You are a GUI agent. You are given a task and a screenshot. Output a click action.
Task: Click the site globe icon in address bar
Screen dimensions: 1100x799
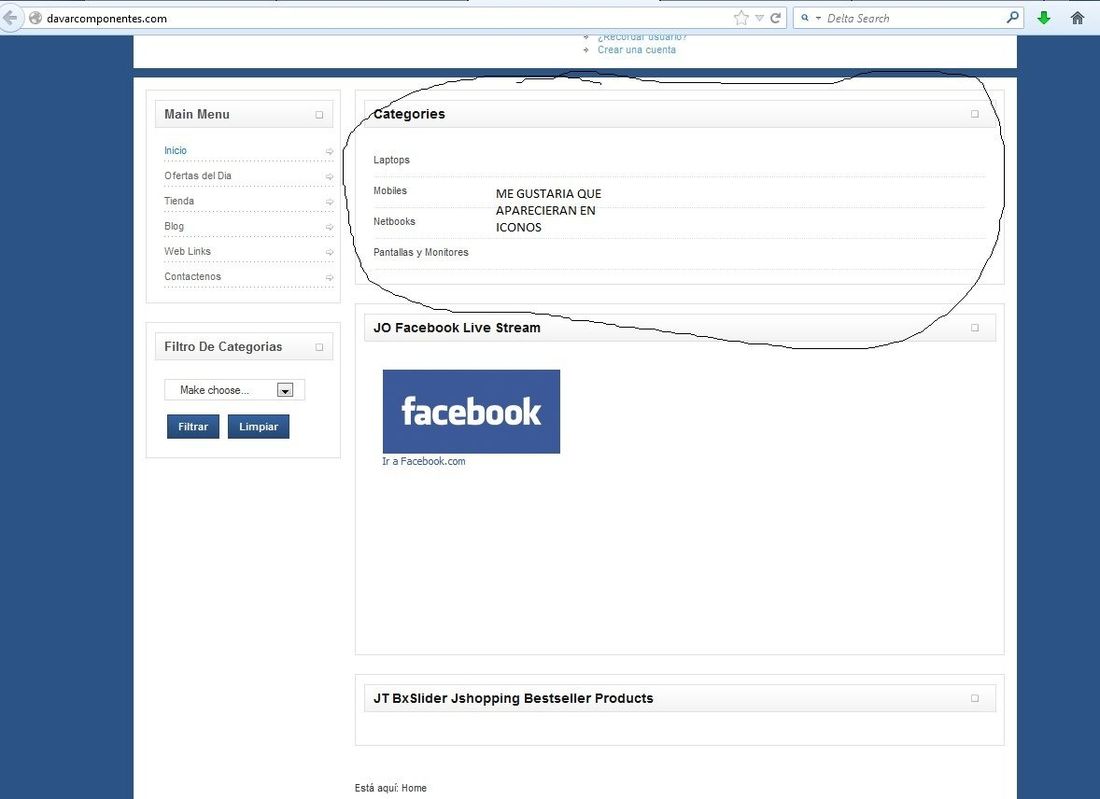point(35,18)
